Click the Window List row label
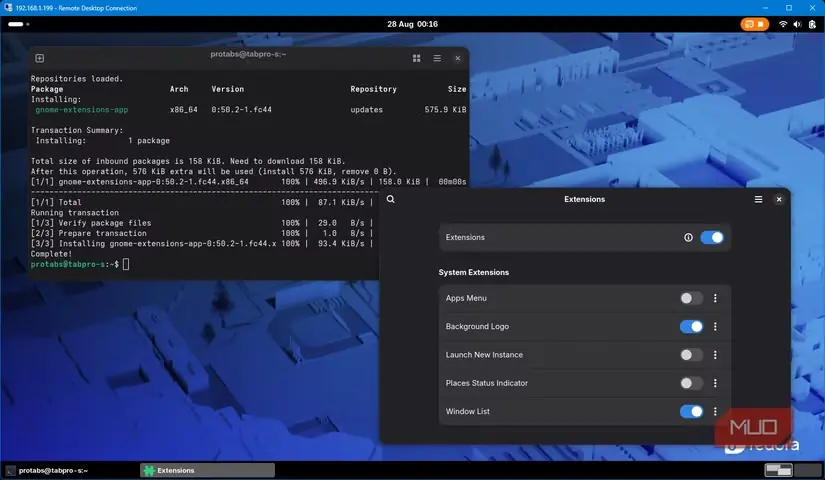The height and width of the screenshot is (480, 825). [467, 412]
